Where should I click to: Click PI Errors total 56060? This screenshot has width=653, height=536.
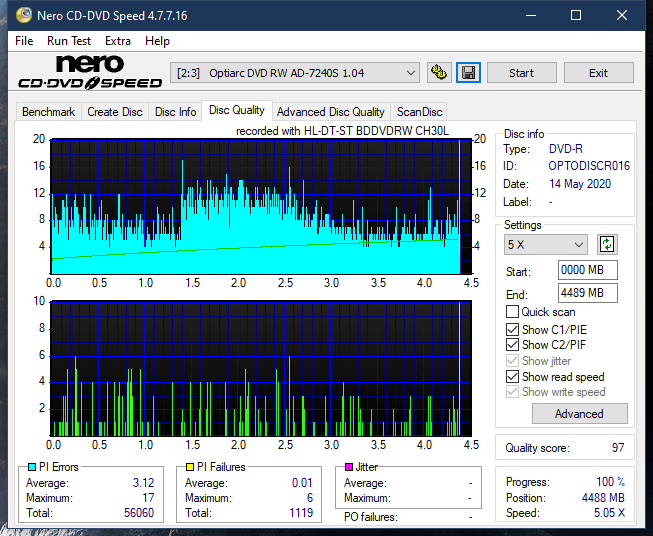pyautogui.click(x=139, y=513)
